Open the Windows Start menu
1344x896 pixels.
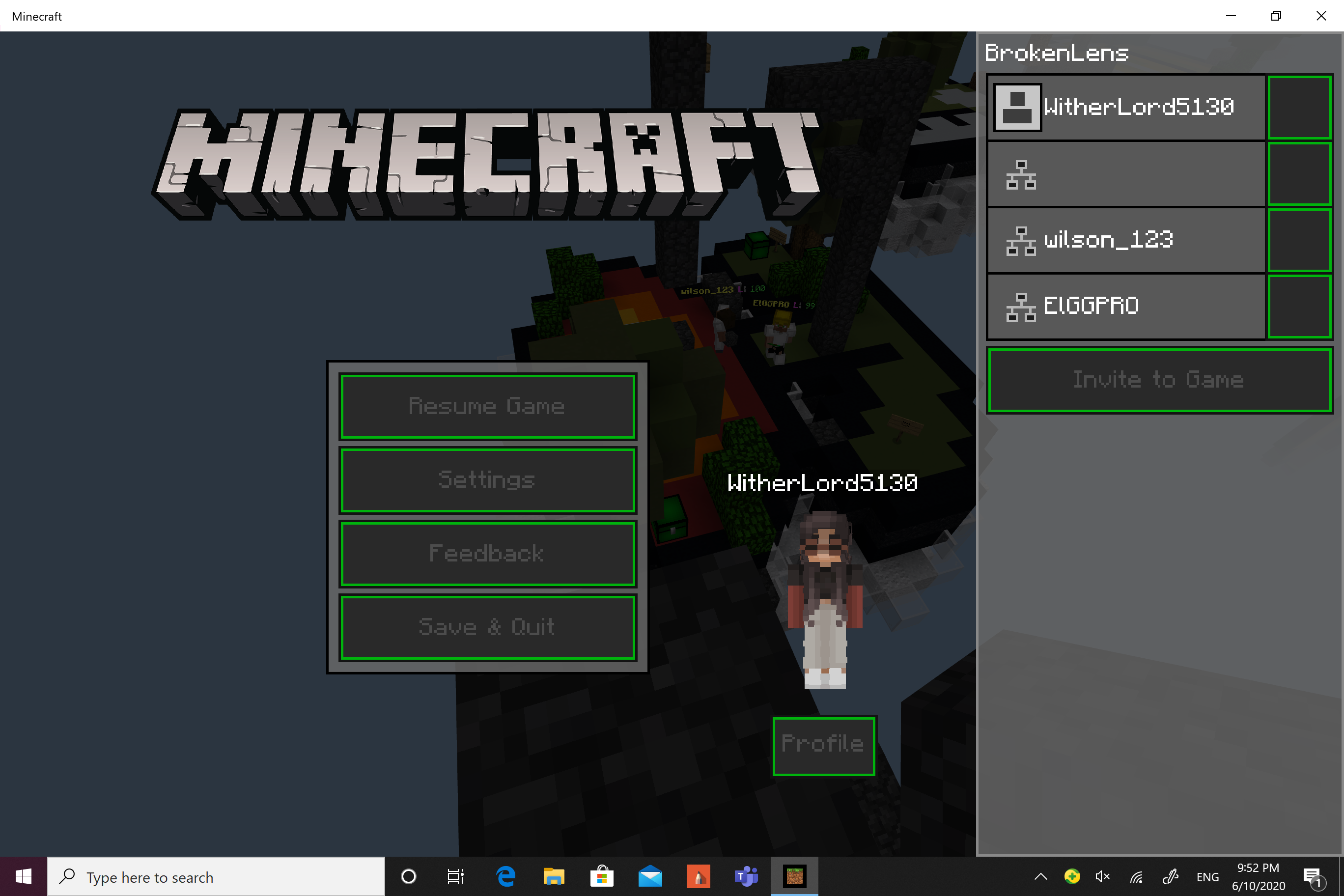click(x=24, y=876)
